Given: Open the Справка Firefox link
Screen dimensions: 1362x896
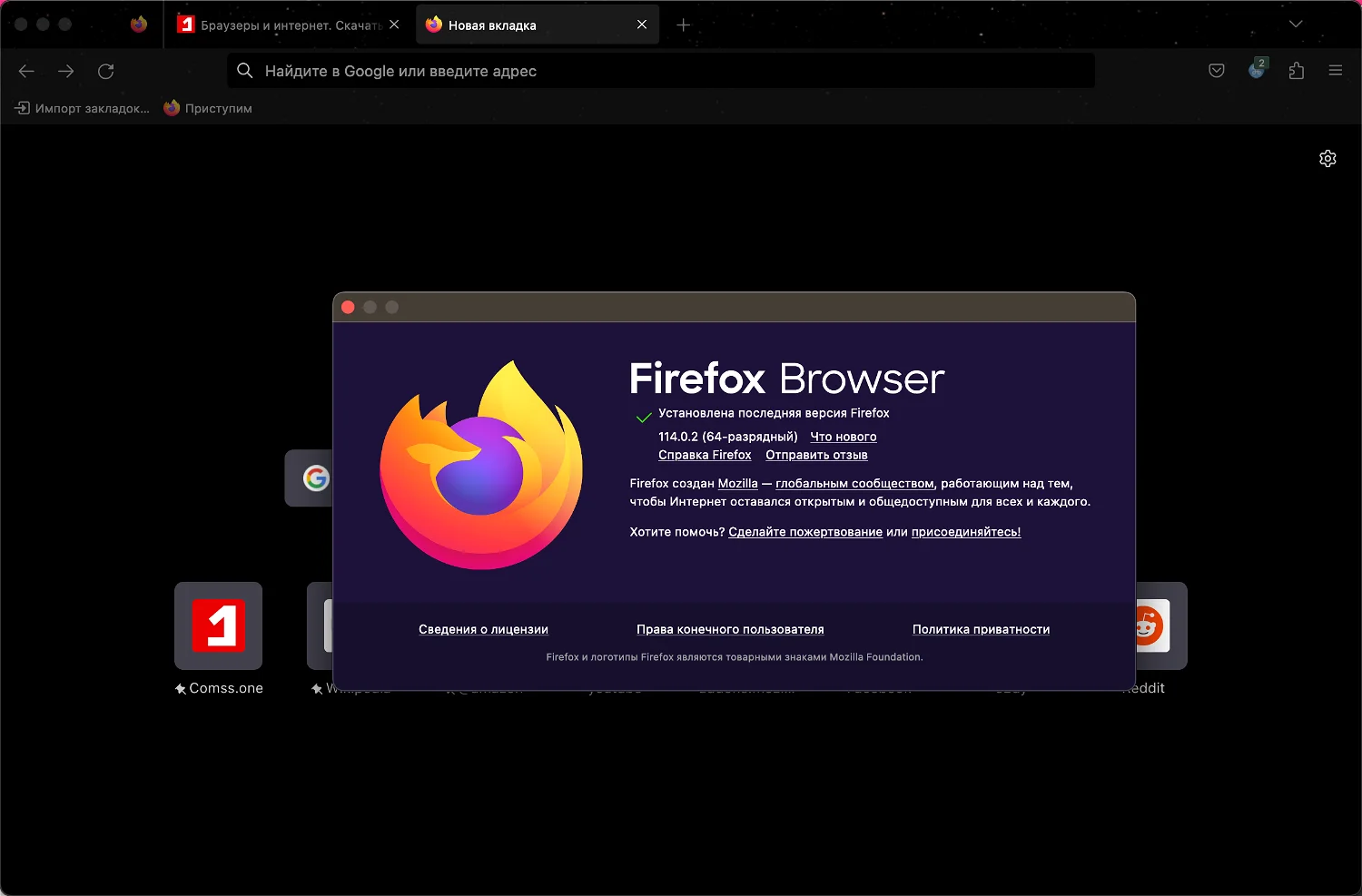Looking at the screenshot, I should (x=705, y=455).
